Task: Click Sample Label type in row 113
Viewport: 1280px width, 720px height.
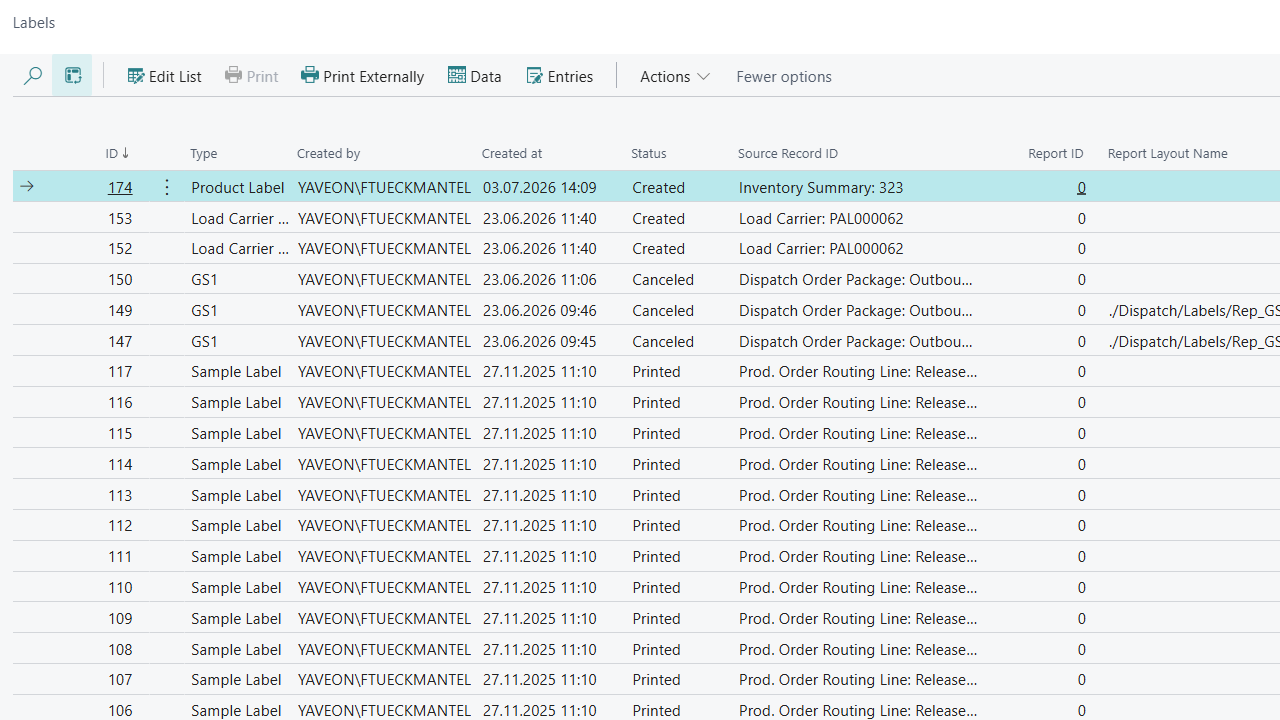Action: tap(236, 495)
